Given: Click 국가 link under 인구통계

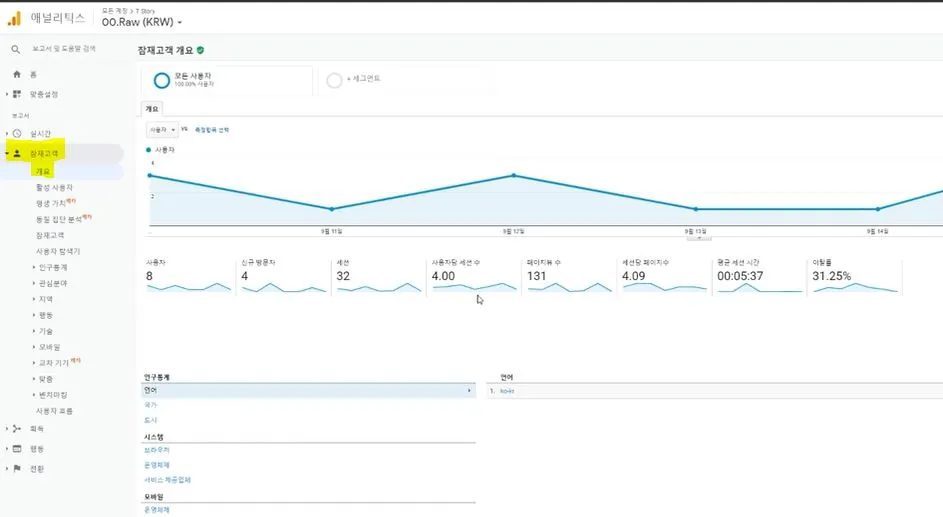Looking at the screenshot, I should [x=150, y=405].
